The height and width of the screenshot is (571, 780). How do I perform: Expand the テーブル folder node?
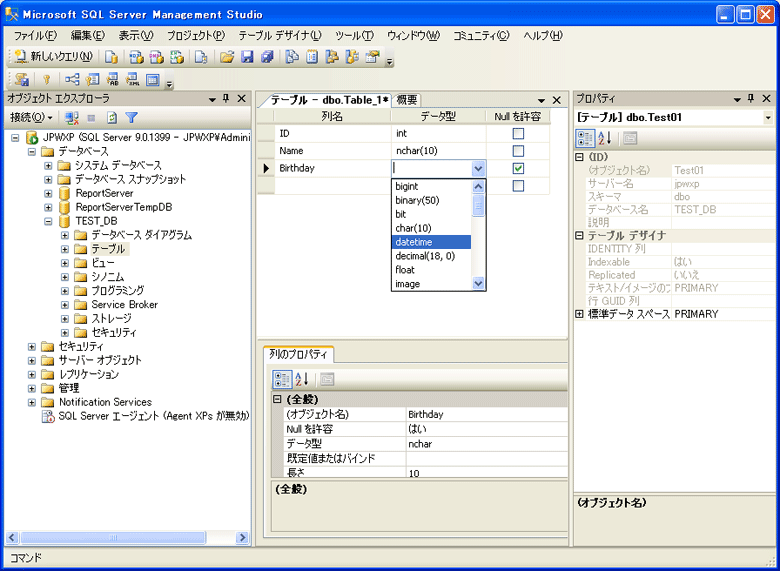tap(65, 249)
